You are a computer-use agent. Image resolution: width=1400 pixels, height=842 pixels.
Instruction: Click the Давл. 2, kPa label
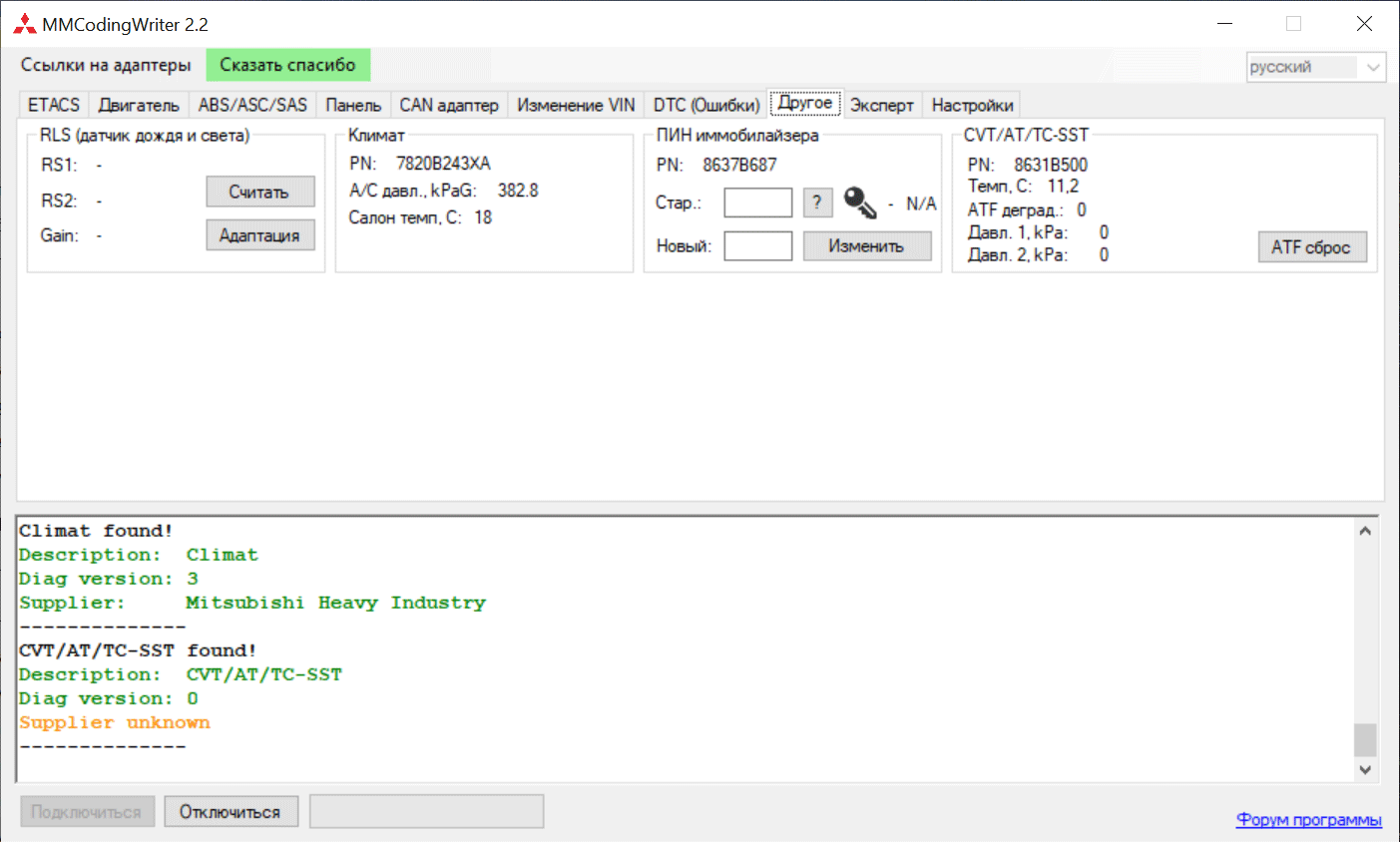(x=1018, y=255)
